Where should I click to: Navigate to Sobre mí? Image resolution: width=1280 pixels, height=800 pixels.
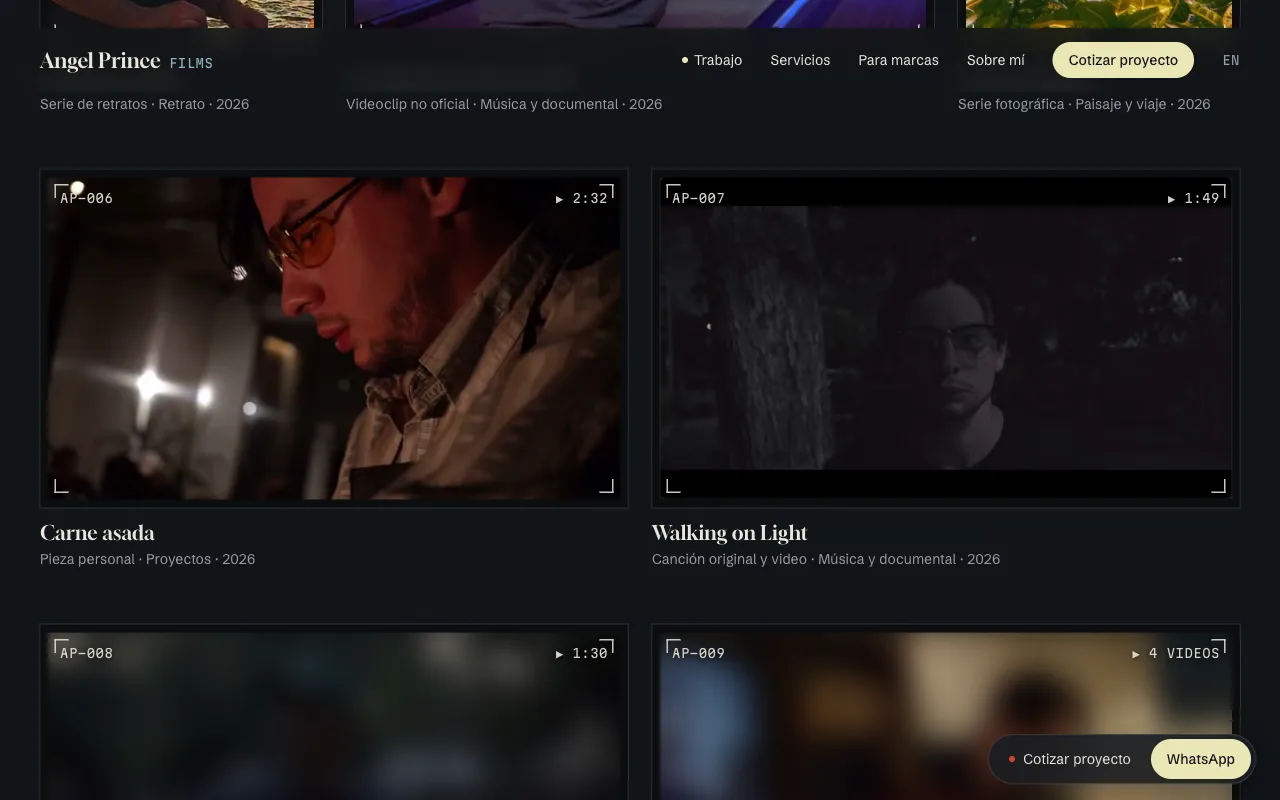(995, 60)
